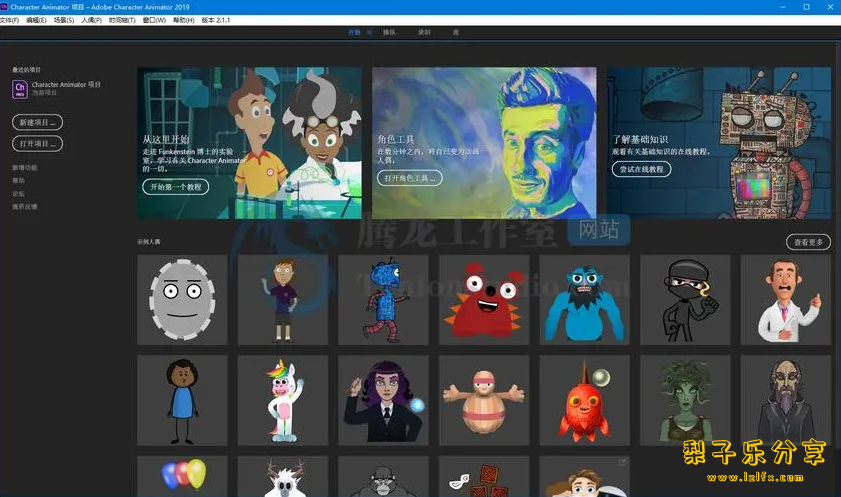The height and width of the screenshot is (497, 841).
Task: Open the gray gorilla puppet
Action: [x=383, y=477]
